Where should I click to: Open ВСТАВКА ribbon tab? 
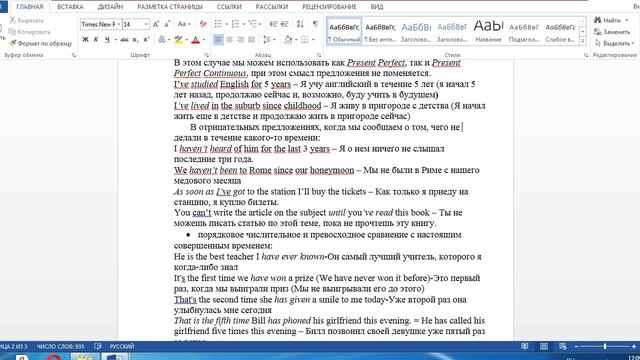70,7
